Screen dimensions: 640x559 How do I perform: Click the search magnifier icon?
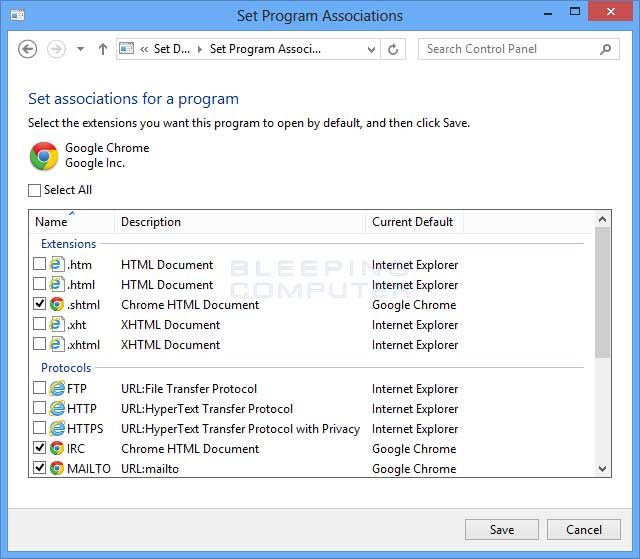coord(606,49)
